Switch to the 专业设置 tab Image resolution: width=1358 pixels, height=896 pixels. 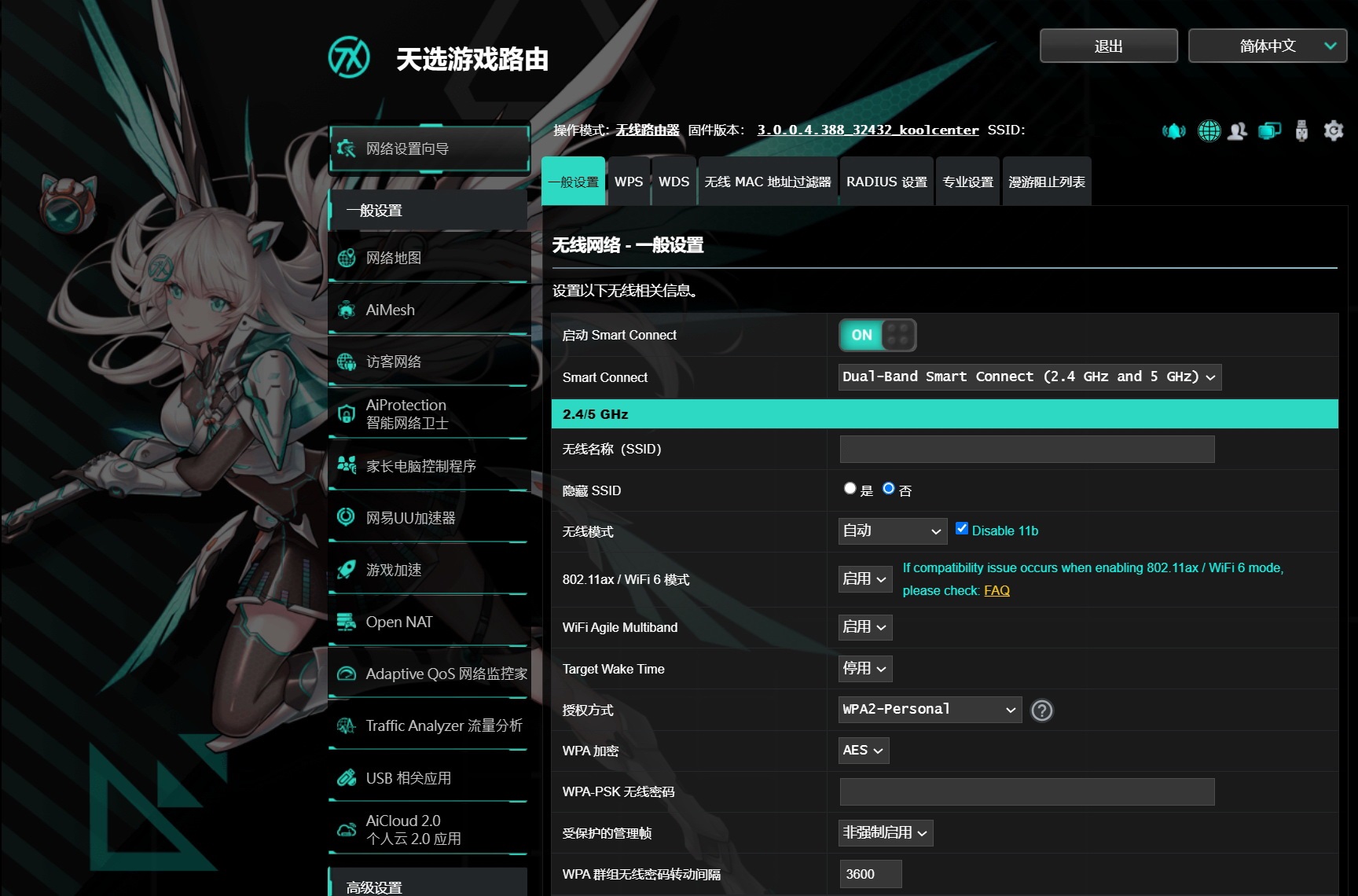pyautogui.click(x=968, y=182)
